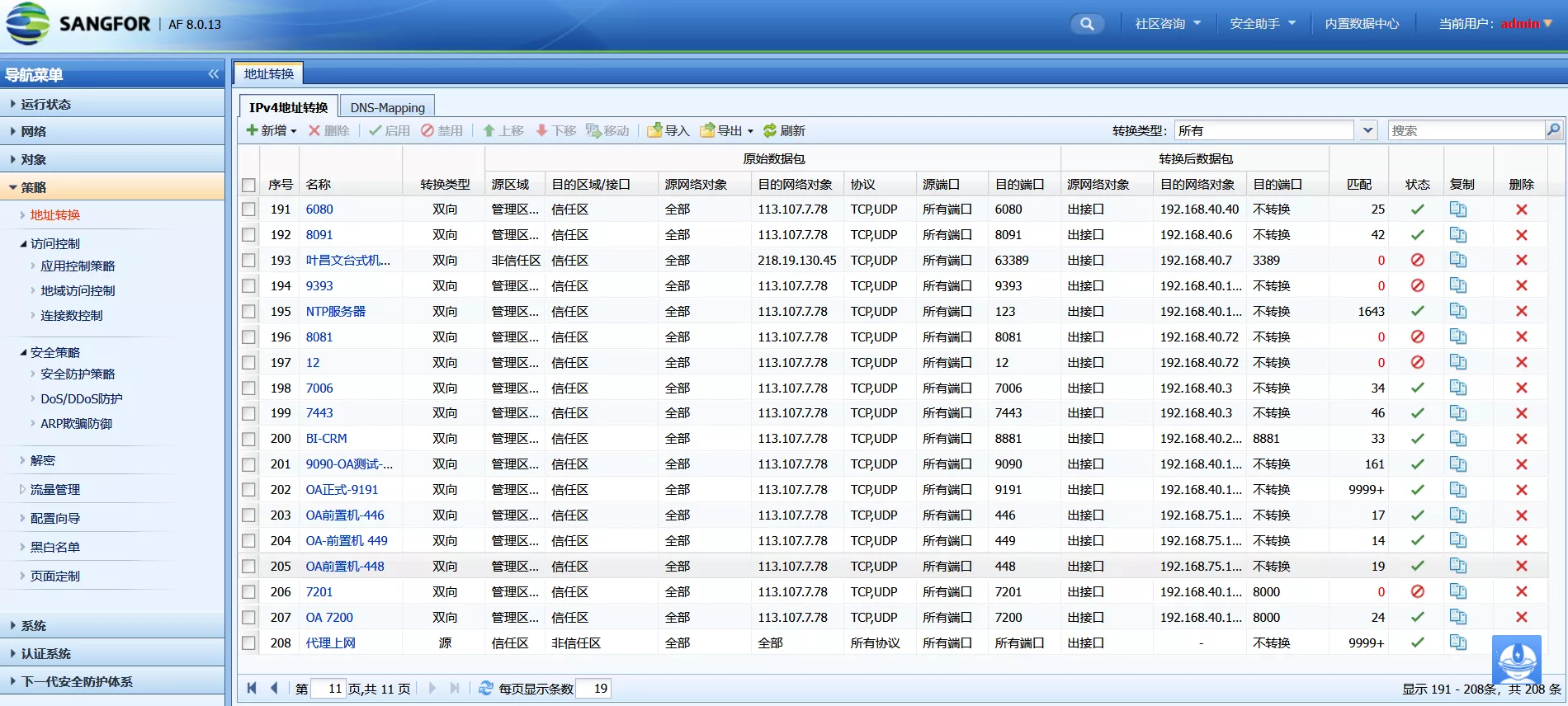Open the OA正式-9191 rule link
The image size is (1568, 706).
click(342, 490)
